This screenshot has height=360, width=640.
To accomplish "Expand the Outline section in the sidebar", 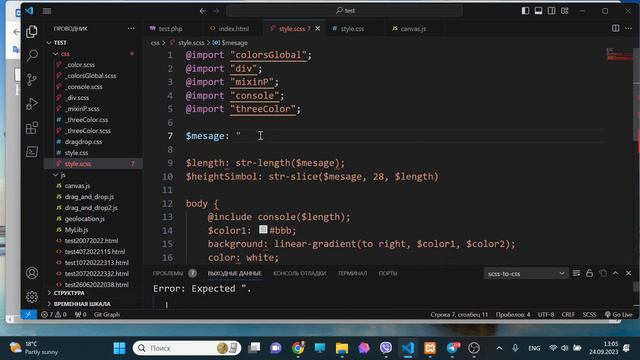I will [93, 293].
